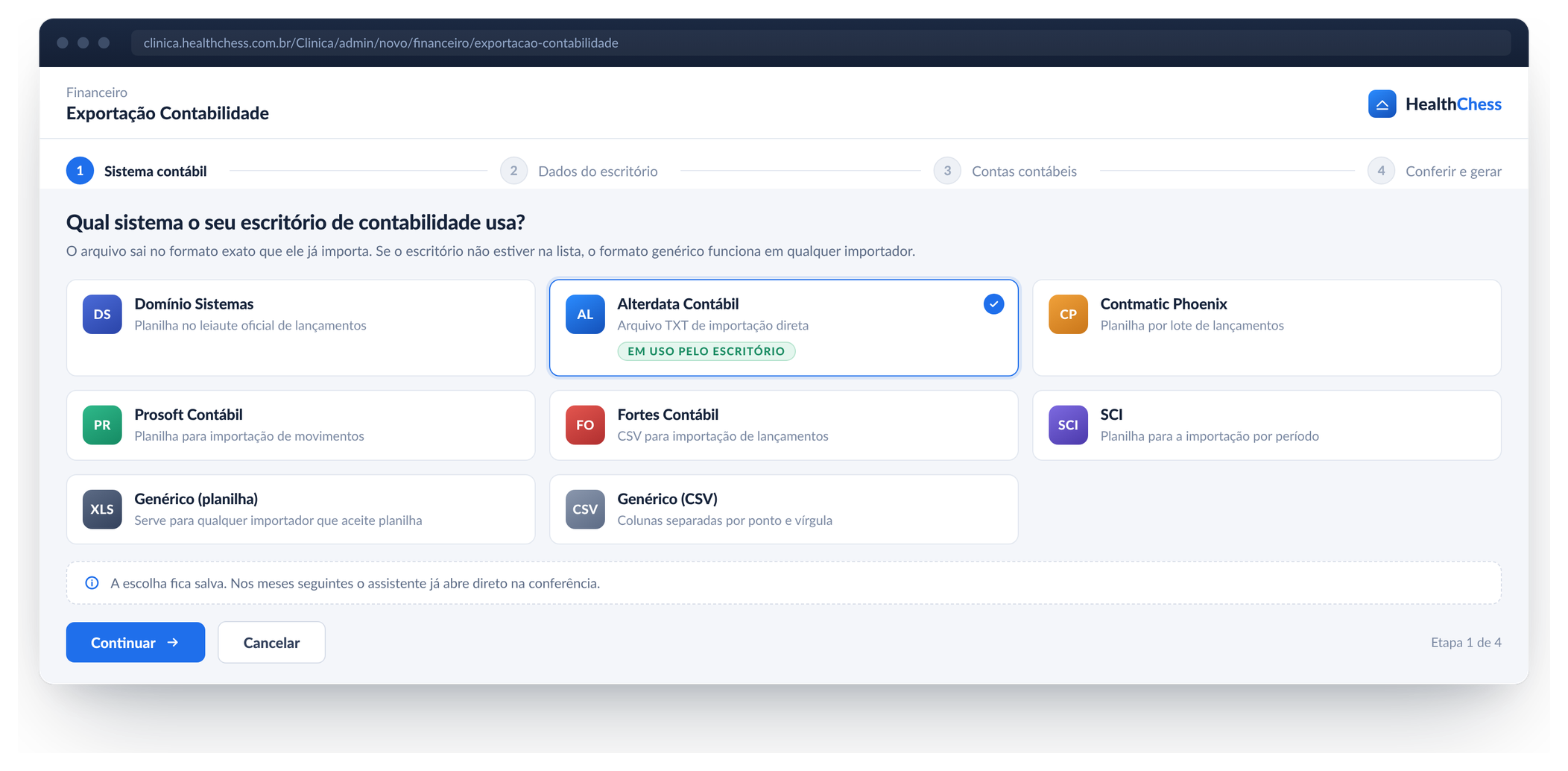This screenshot has width=1568, height=771.
Task: Go to step 4 Conferir e gerar
Action: click(x=1435, y=171)
